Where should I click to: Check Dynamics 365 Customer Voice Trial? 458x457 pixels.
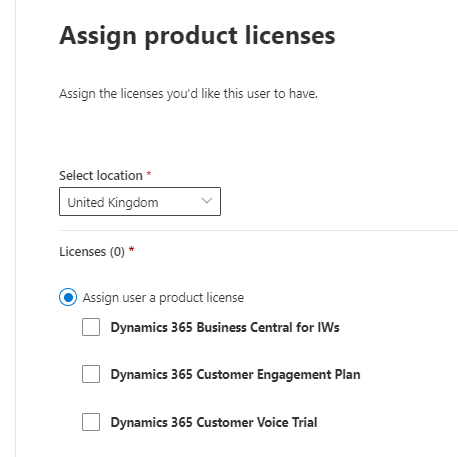click(91, 422)
